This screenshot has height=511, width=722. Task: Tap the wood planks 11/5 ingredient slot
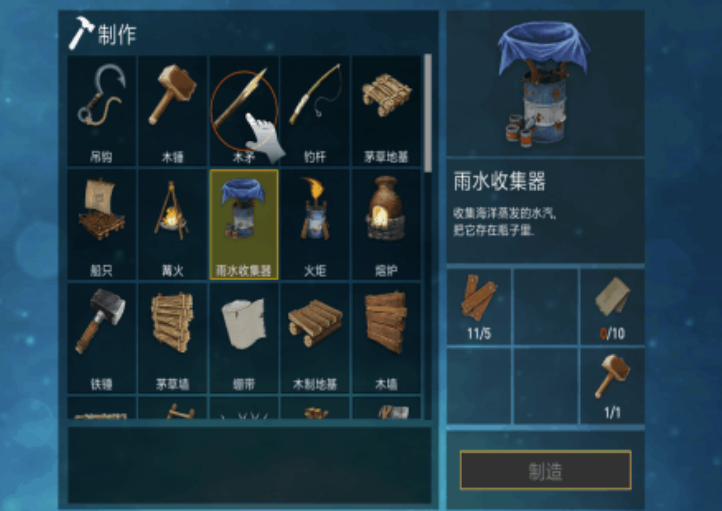(x=479, y=307)
